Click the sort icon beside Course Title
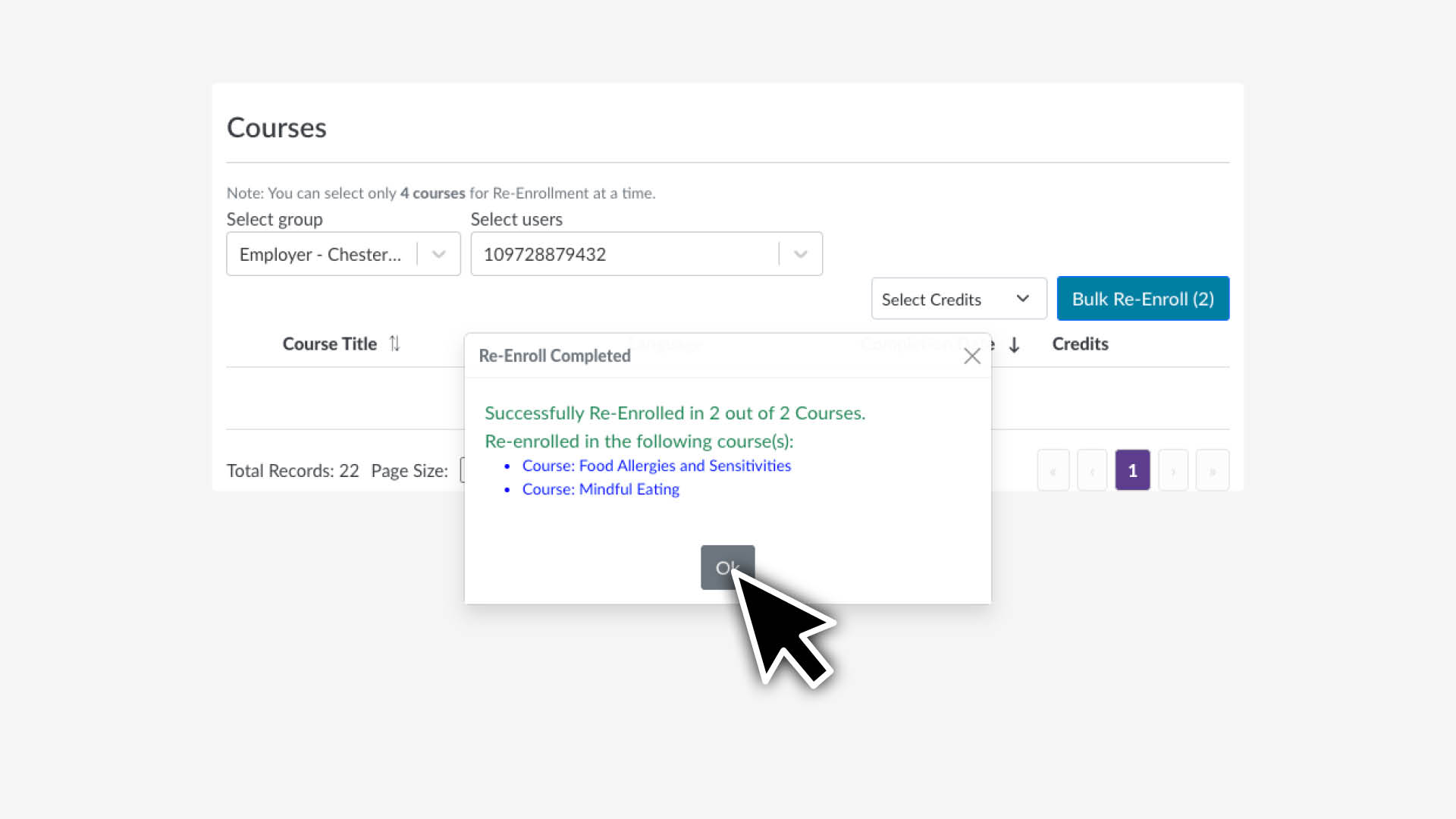Image resolution: width=1456 pixels, height=819 pixels. click(x=394, y=344)
